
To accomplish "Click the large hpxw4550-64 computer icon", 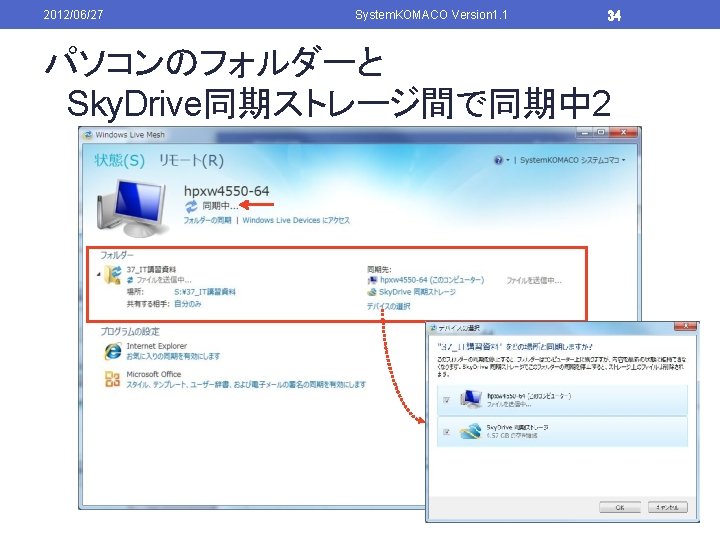I will (x=131, y=208).
